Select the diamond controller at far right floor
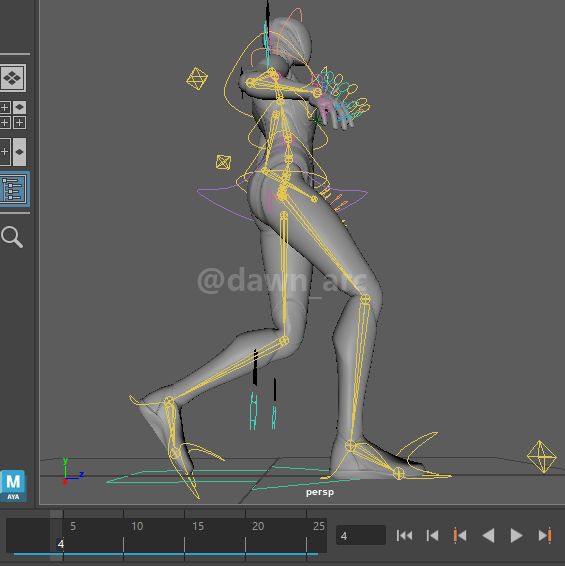 point(542,457)
